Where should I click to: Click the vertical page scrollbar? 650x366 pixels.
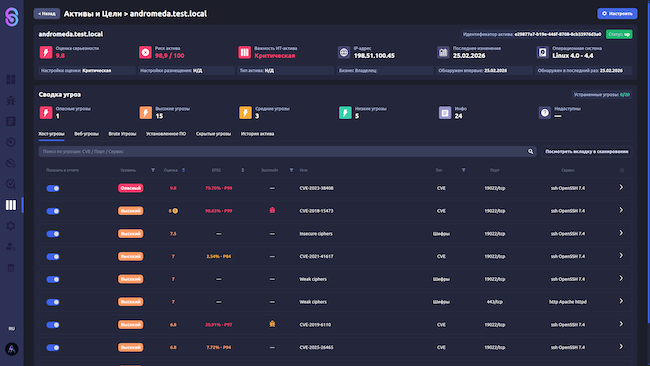coord(648,162)
